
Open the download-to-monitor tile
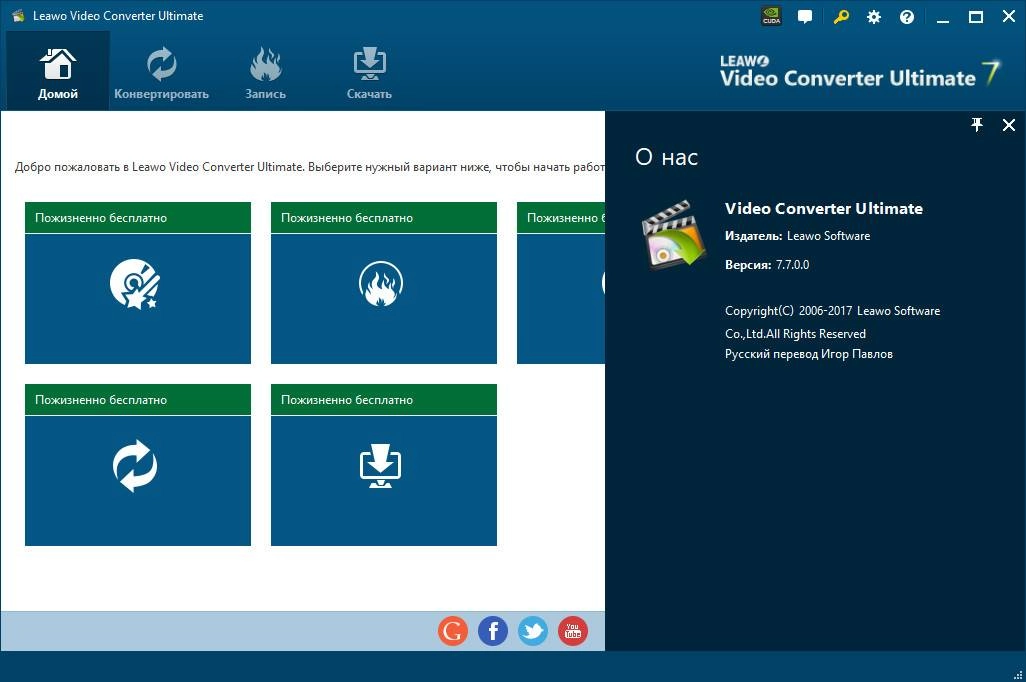click(383, 480)
